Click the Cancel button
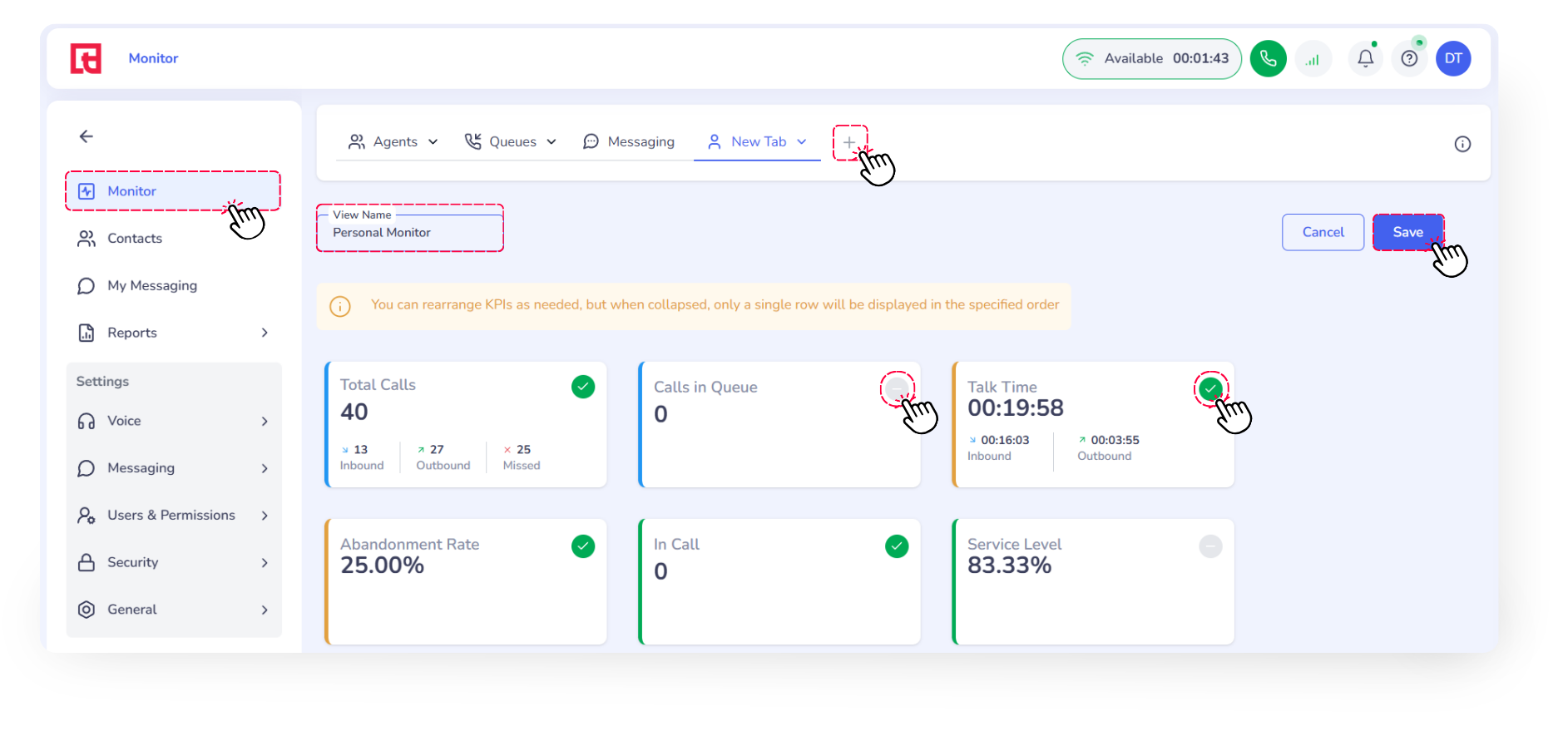The image size is (1568, 731). click(1323, 232)
